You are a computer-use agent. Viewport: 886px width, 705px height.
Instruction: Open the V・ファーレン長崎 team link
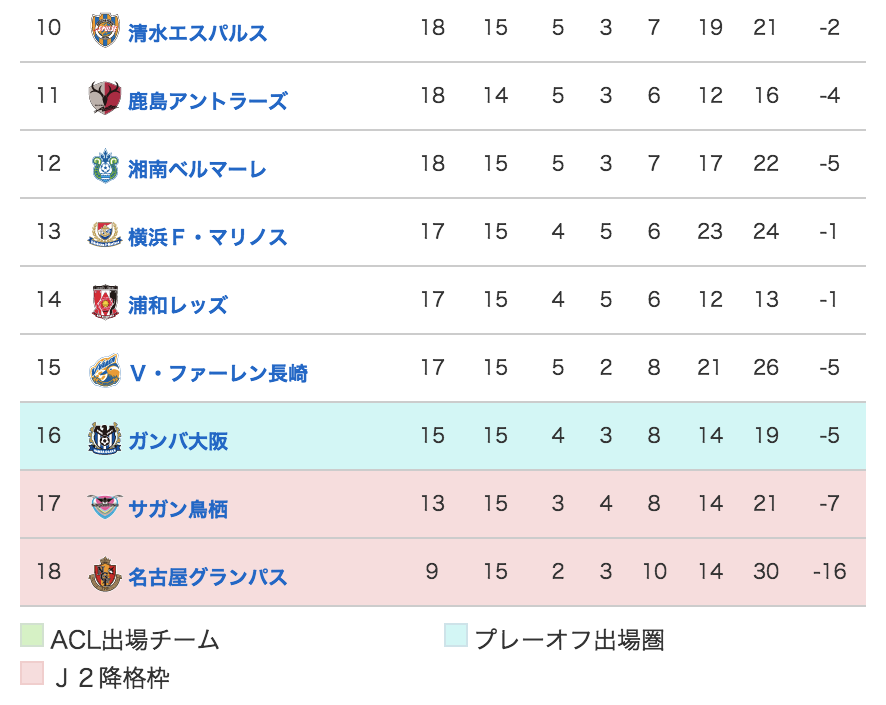(218, 373)
